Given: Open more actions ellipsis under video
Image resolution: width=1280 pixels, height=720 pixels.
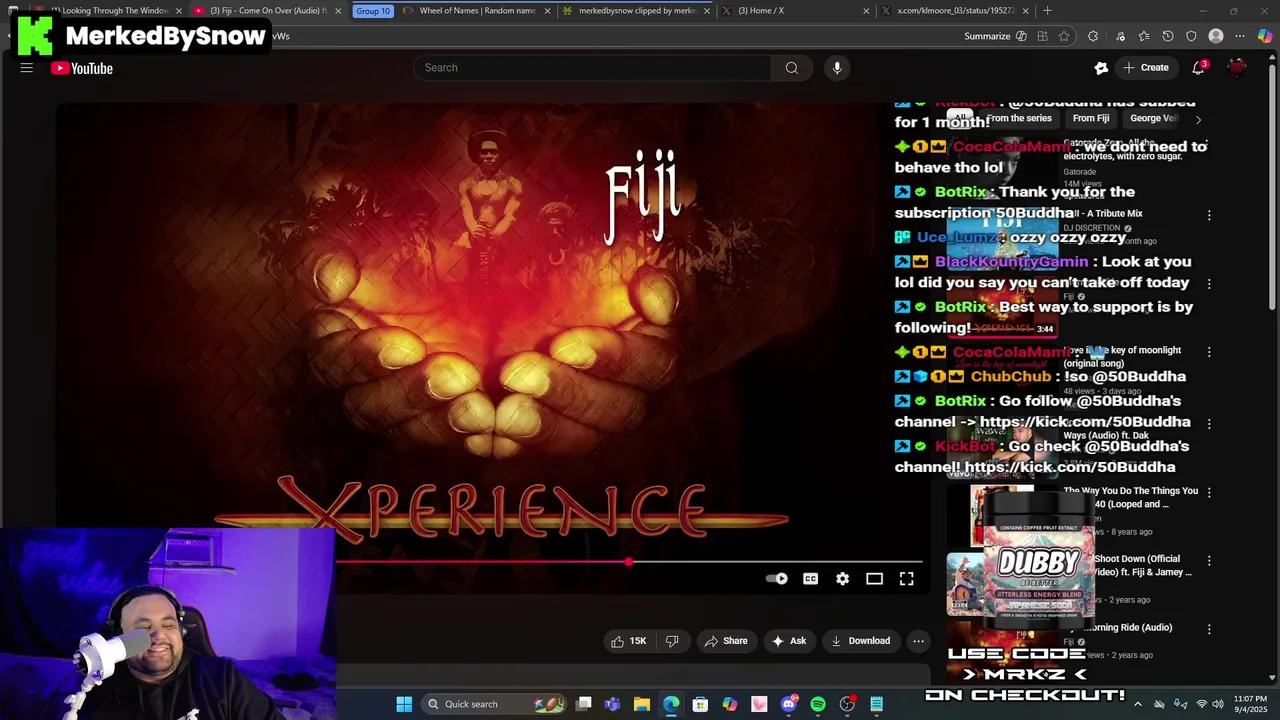Looking at the screenshot, I should click(x=918, y=641).
